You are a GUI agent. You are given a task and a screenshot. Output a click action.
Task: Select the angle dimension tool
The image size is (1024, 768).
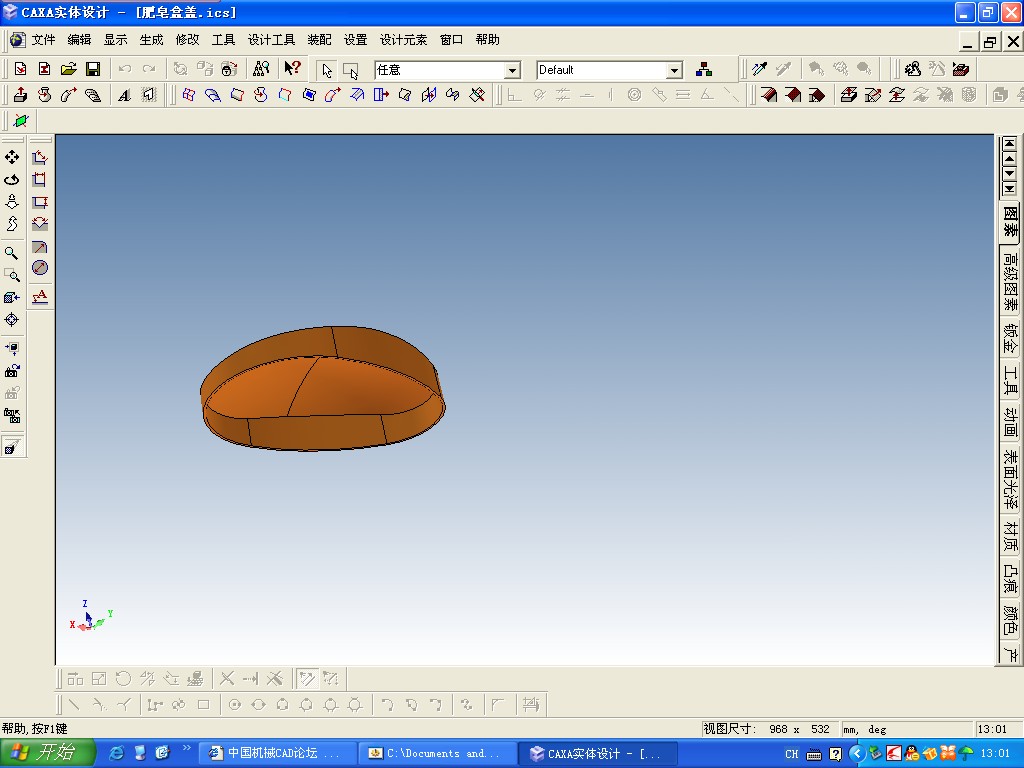(40, 224)
